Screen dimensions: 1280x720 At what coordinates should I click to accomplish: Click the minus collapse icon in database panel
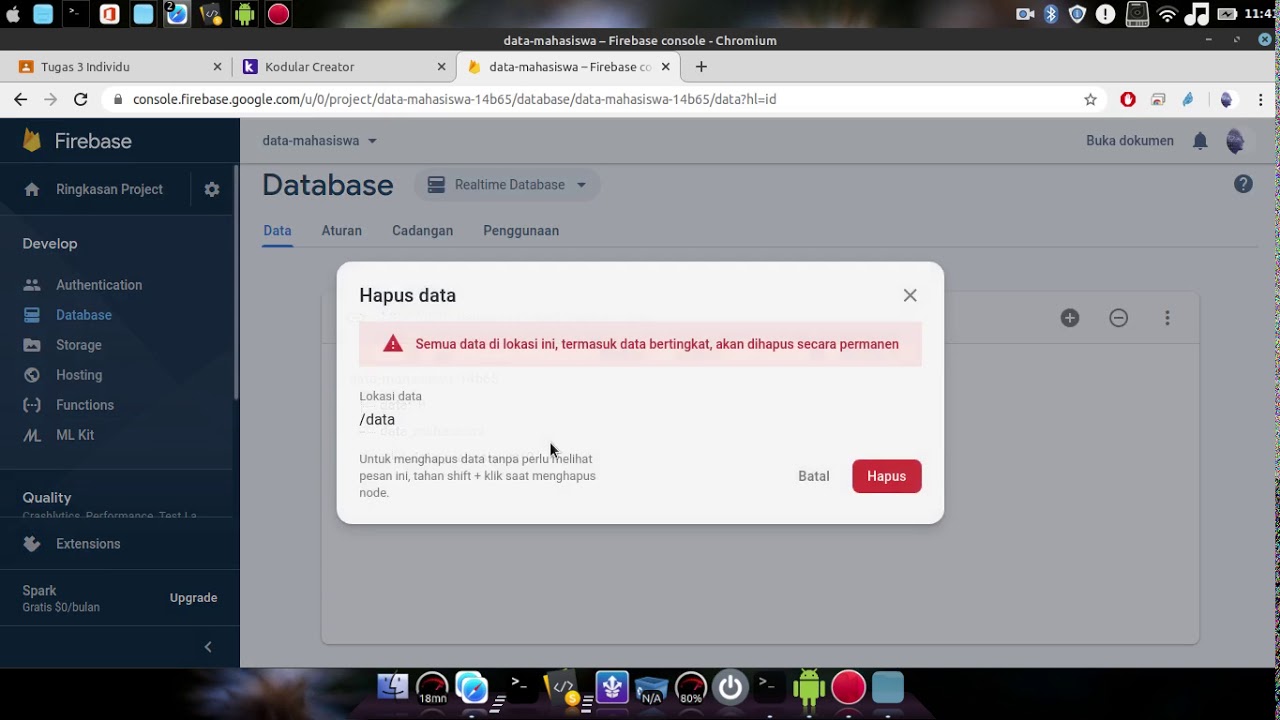(1119, 318)
